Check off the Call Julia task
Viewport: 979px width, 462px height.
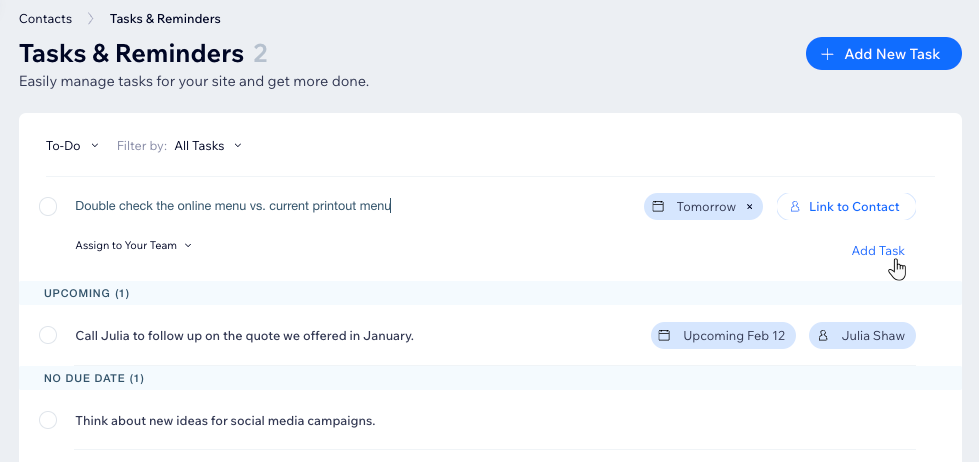48,335
